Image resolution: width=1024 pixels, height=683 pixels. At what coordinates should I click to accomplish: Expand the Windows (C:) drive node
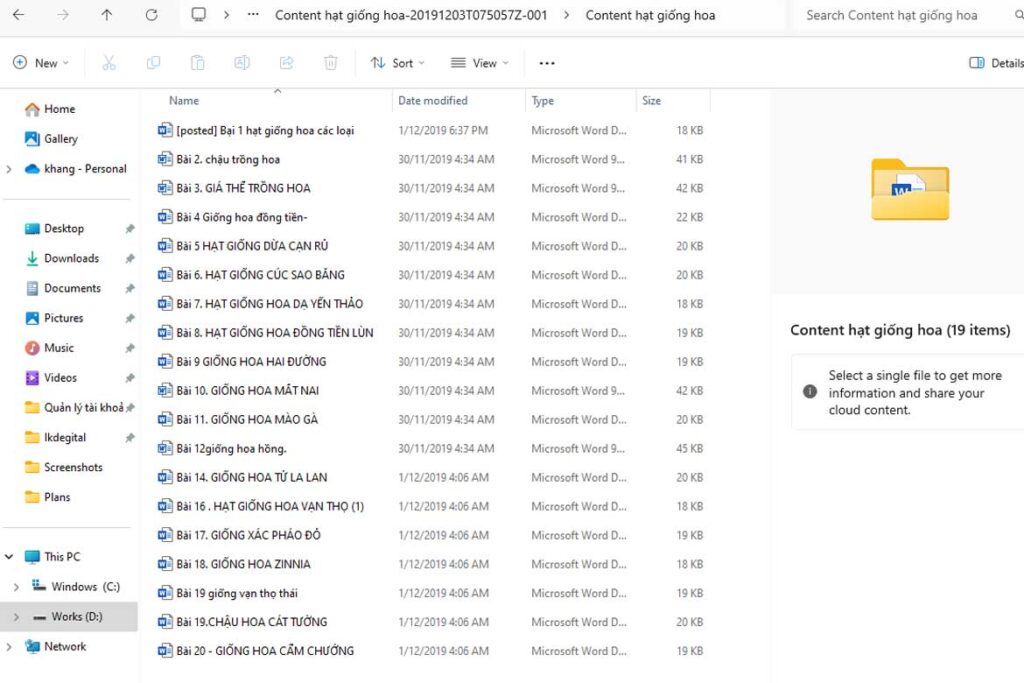click(16, 587)
